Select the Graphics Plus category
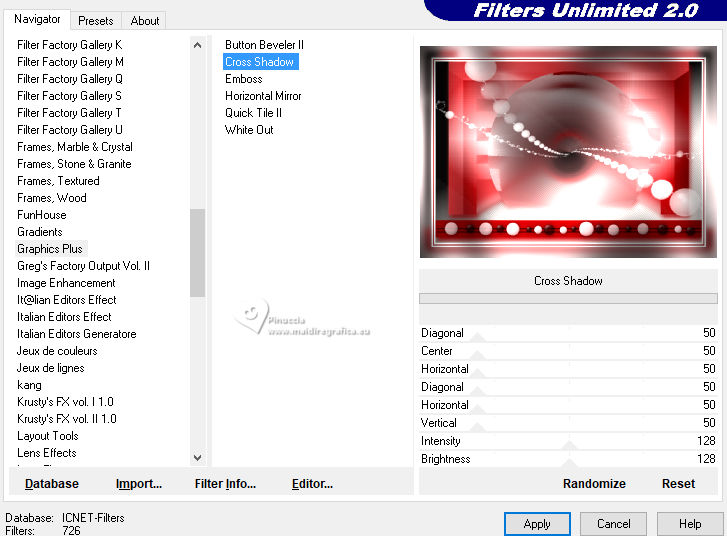The height and width of the screenshot is (536, 727). [x=50, y=249]
